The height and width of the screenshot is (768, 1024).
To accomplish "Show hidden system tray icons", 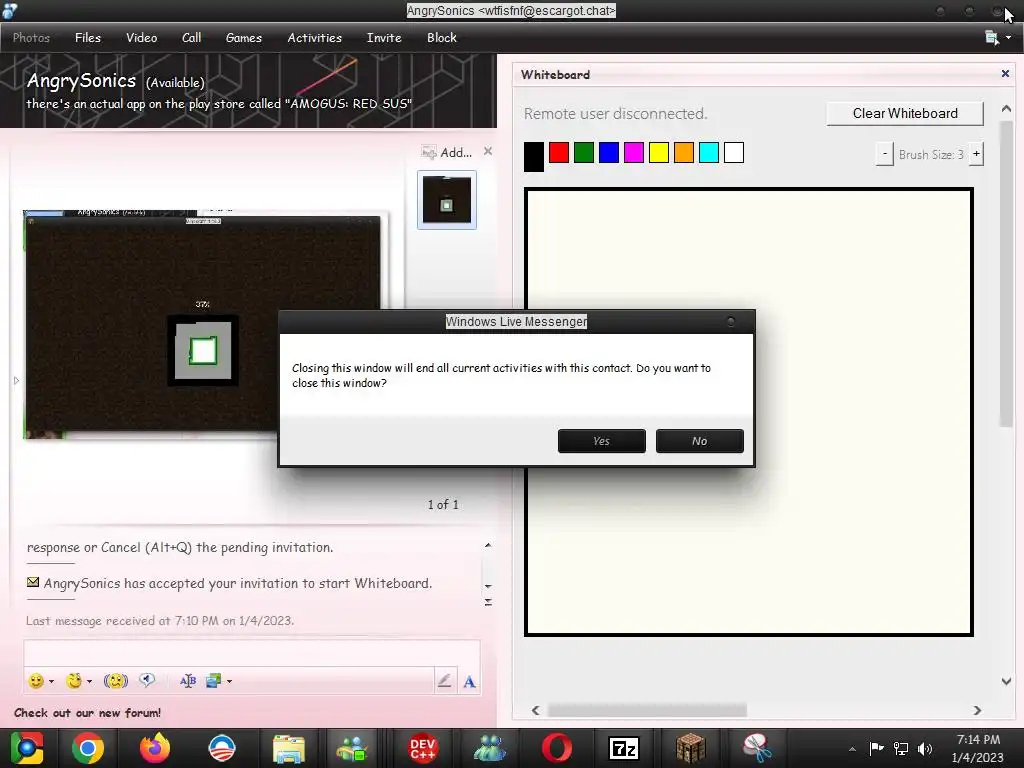I will [852, 749].
